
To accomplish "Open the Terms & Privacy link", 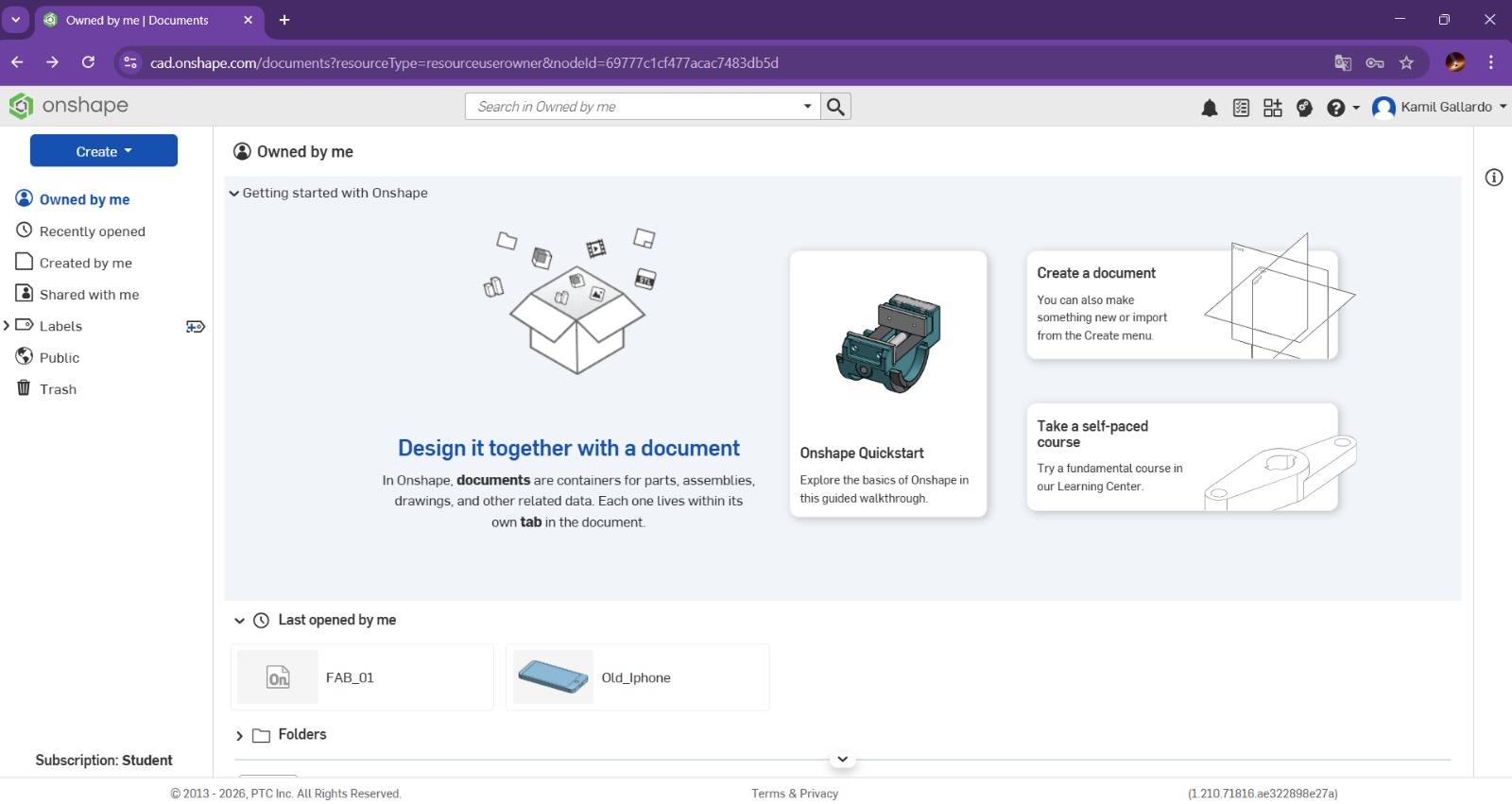I will (x=795, y=794).
